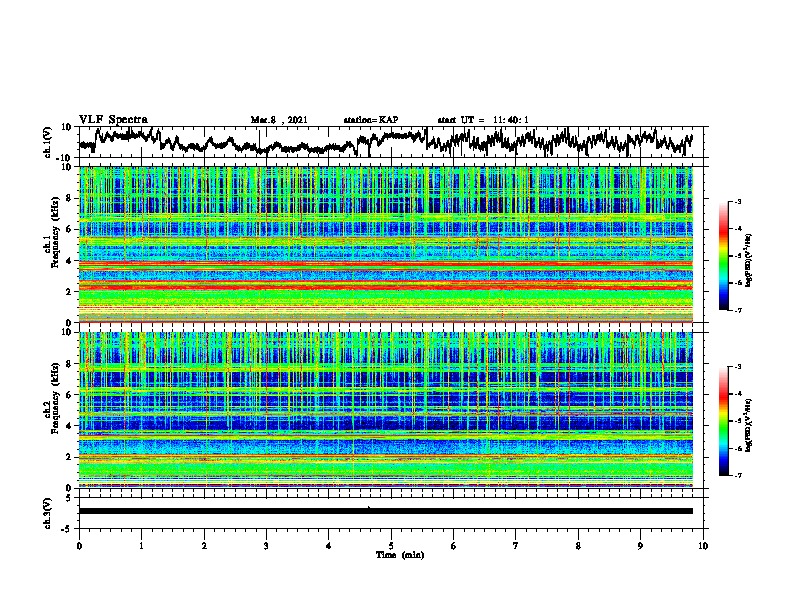This screenshot has height=612, width=792.
Task: Click the 'Time (min)' axis label
Action: click(400, 555)
